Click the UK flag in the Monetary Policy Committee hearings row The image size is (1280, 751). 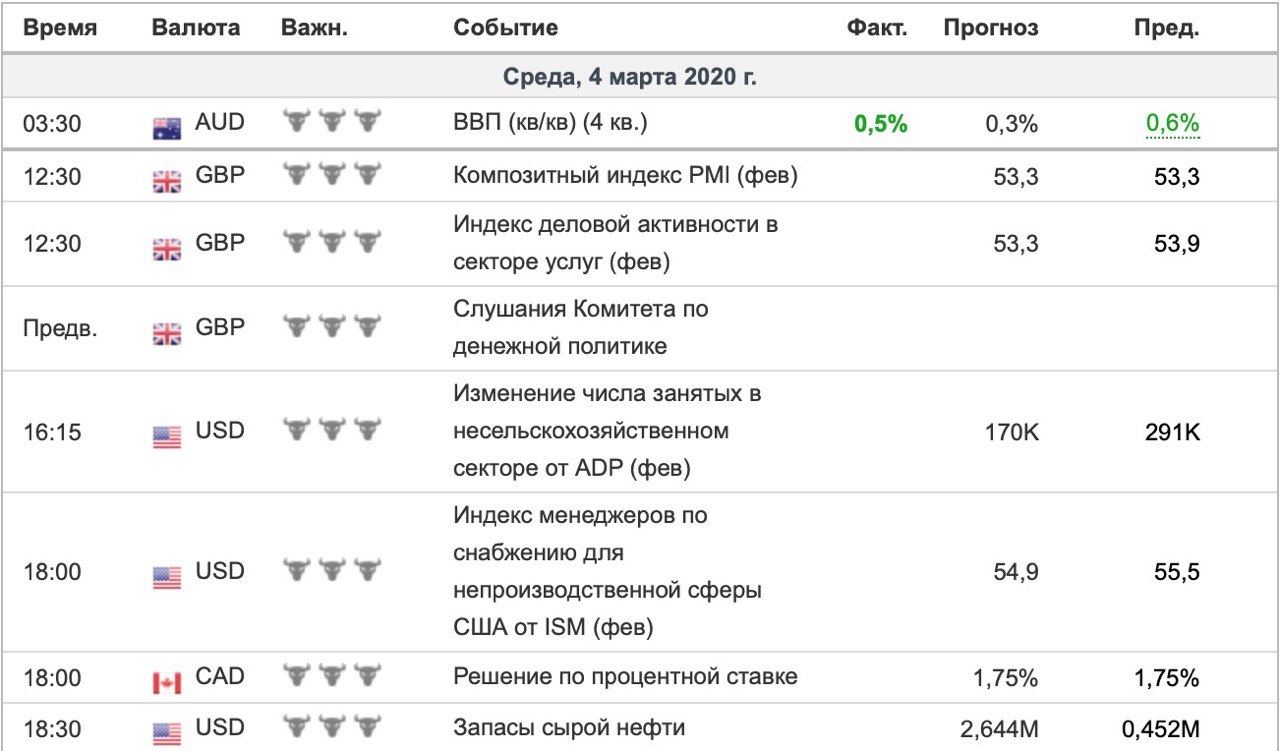coord(167,332)
